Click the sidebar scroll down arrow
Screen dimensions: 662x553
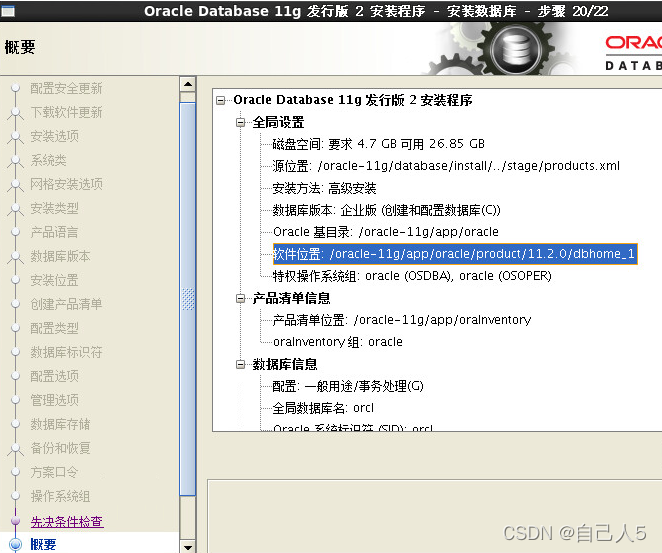click(187, 547)
